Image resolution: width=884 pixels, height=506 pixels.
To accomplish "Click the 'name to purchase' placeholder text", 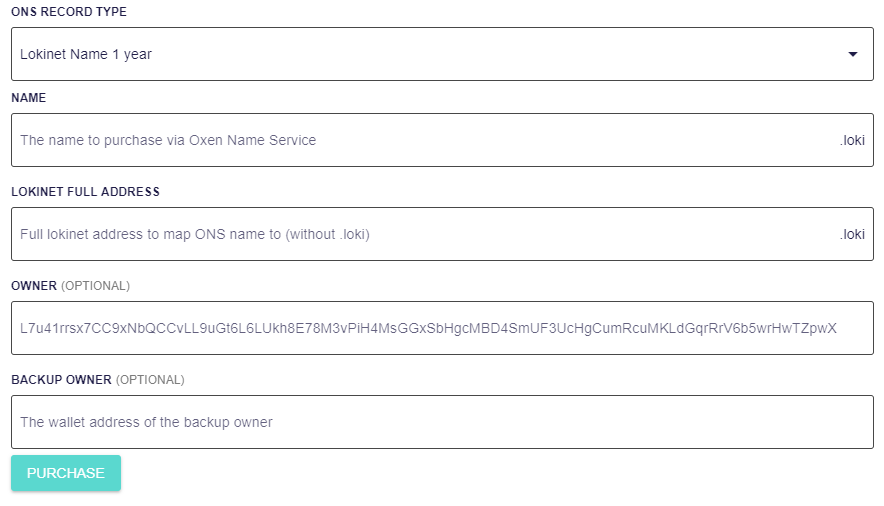I will click(x=168, y=140).
